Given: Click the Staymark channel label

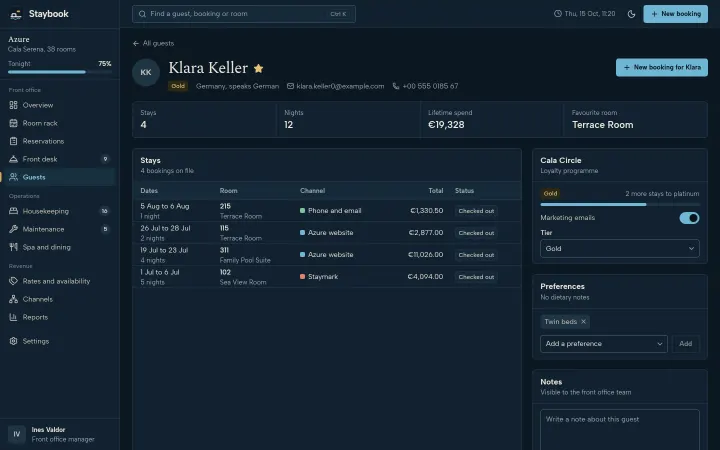Looking at the screenshot, I should [323, 276].
